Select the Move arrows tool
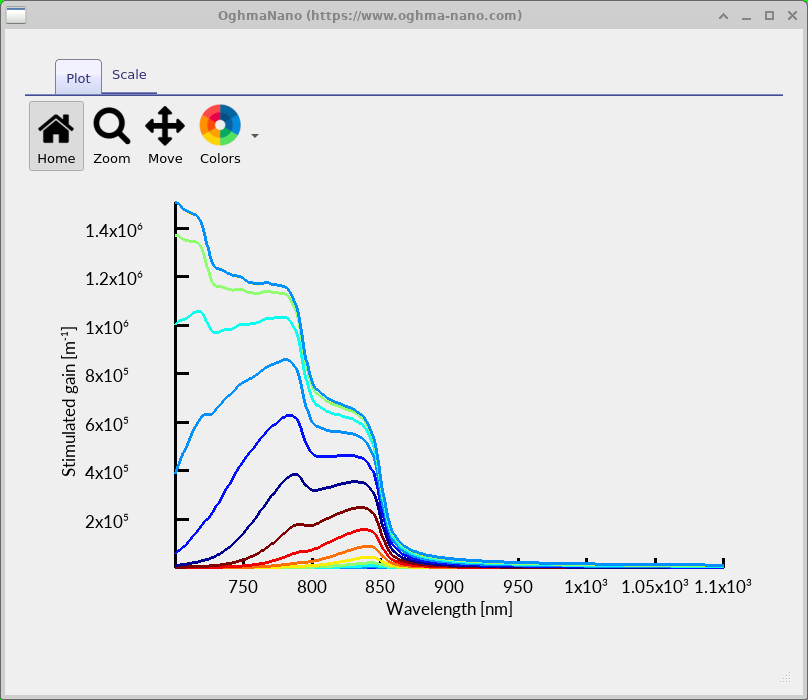 [165, 136]
